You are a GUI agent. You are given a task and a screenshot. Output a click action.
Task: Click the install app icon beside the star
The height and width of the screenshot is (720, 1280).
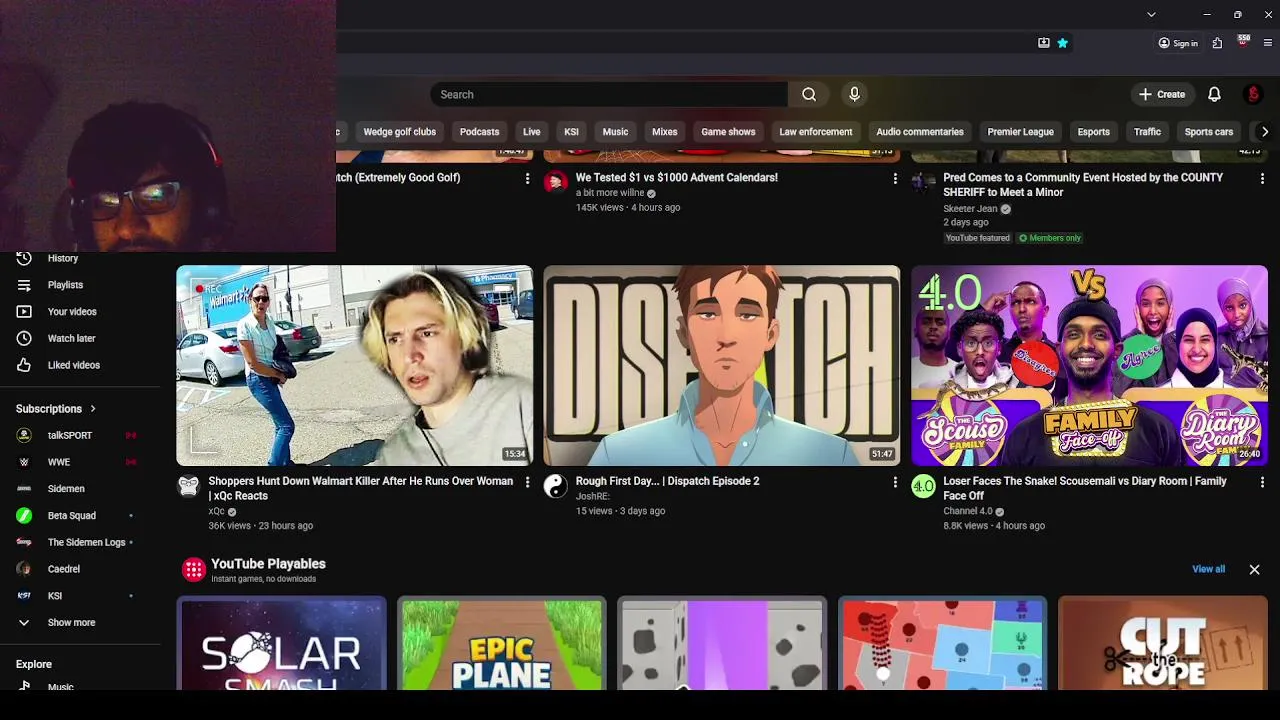[x=1043, y=43]
